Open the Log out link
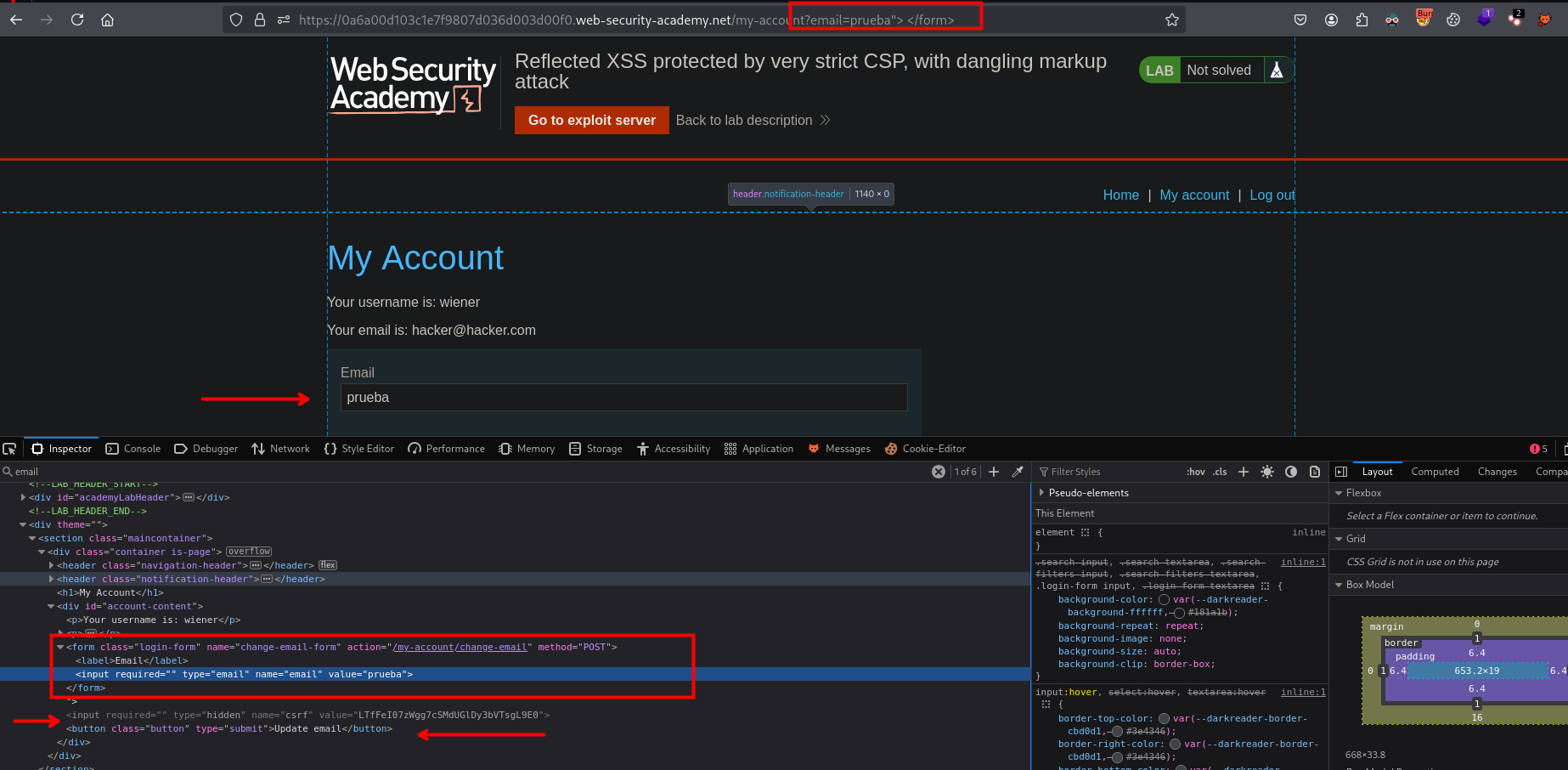 1272,195
